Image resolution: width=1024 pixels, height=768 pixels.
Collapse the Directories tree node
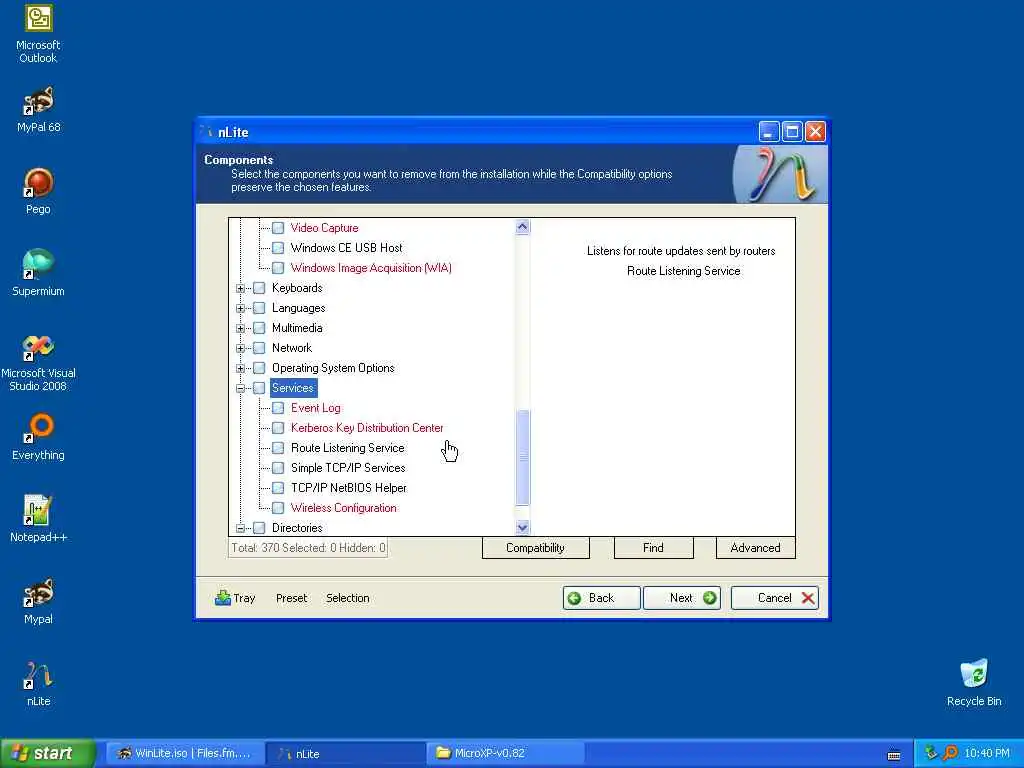coord(240,528)
